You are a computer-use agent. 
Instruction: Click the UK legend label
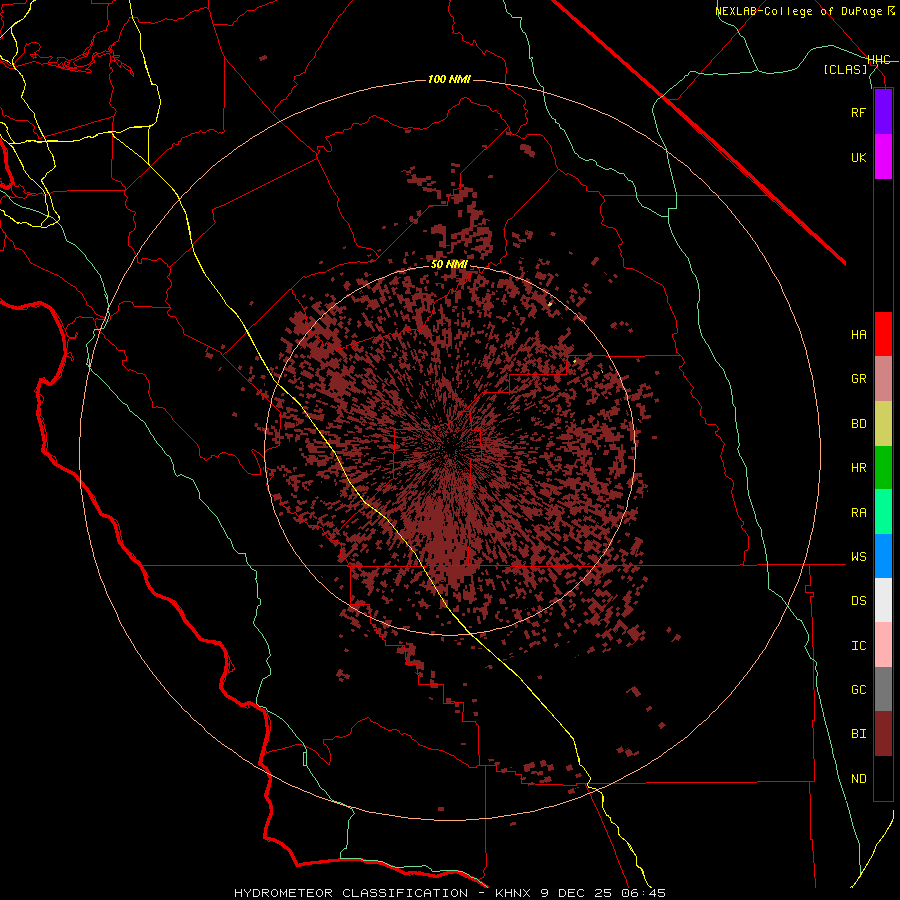tap(858, 158)
